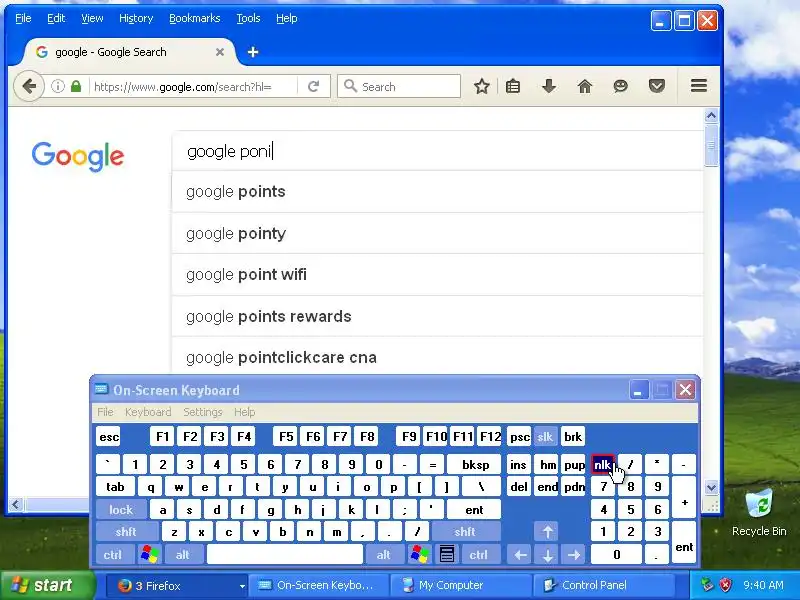800x600 pixels.
Task: Click the green secure padlock icon
Action: pos(76,86)
